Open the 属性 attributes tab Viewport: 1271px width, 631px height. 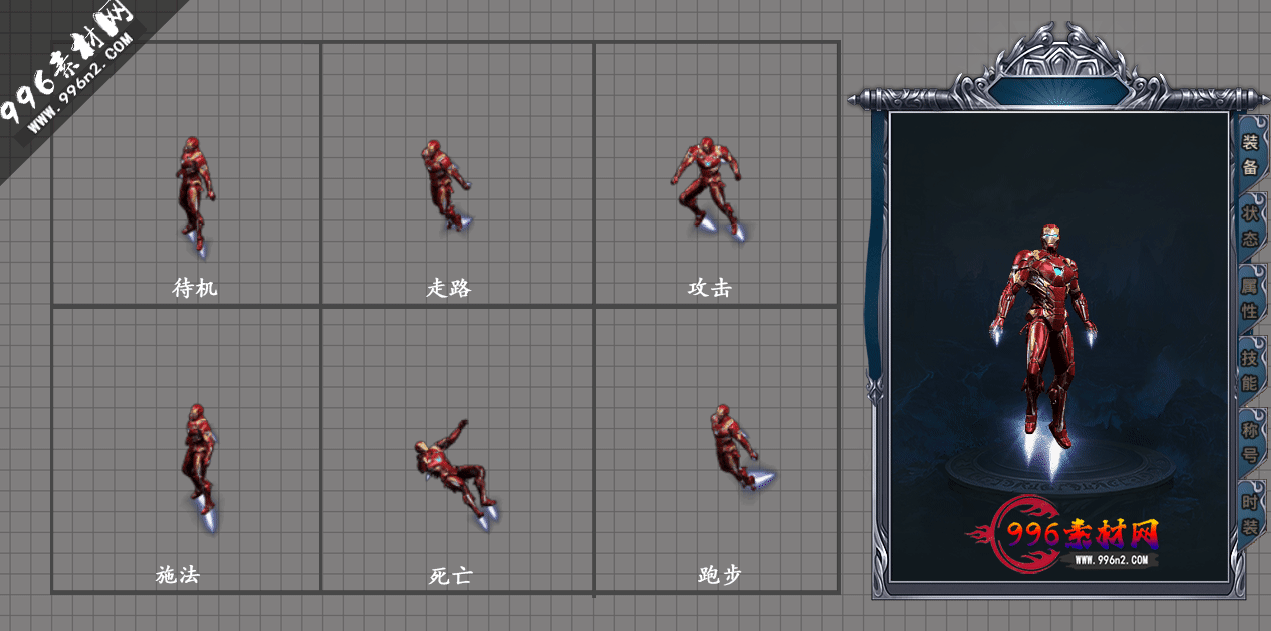tap(1250, 298)
